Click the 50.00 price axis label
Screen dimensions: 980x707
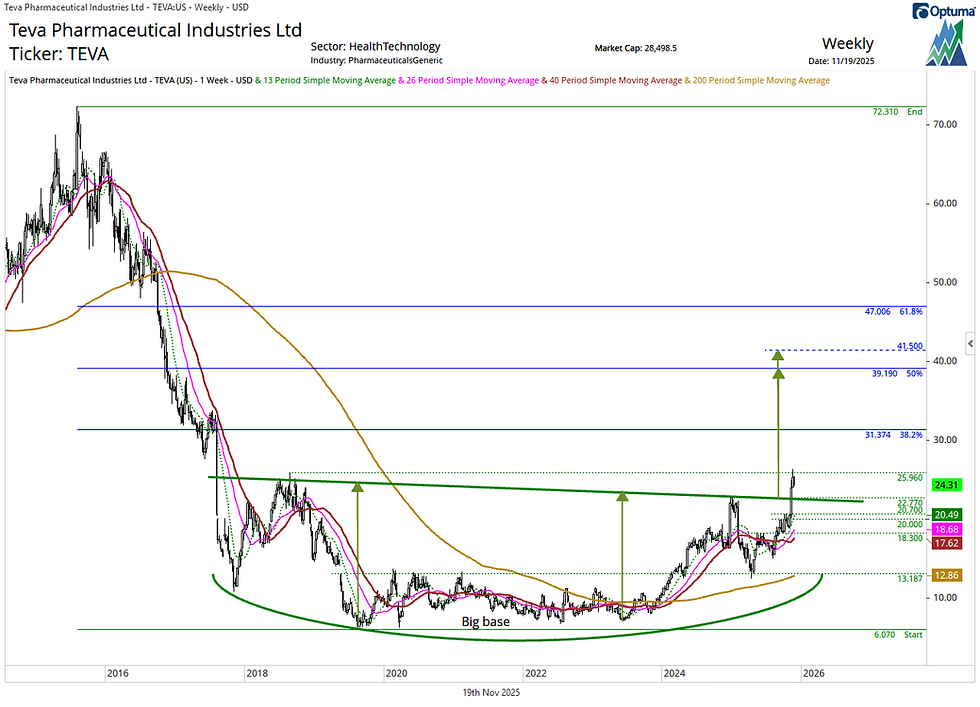945,282
